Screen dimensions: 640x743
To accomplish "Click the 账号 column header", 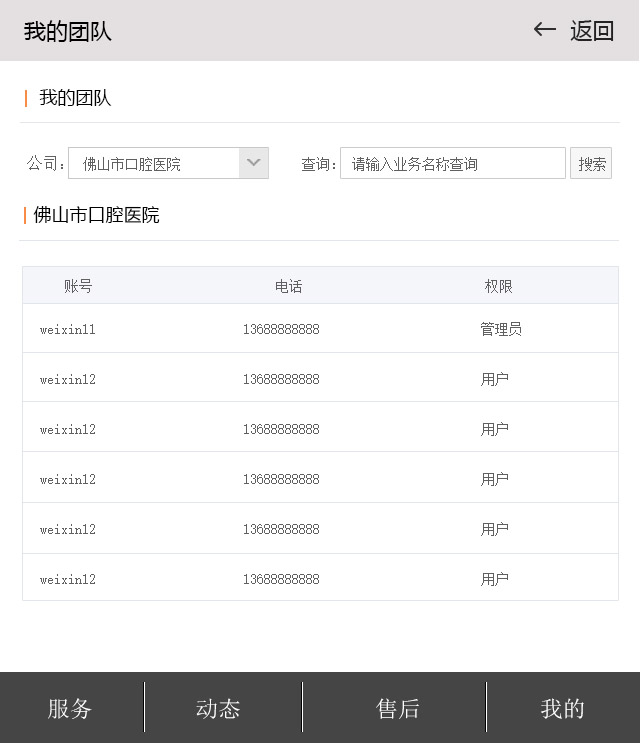I will tap(78, 286).
